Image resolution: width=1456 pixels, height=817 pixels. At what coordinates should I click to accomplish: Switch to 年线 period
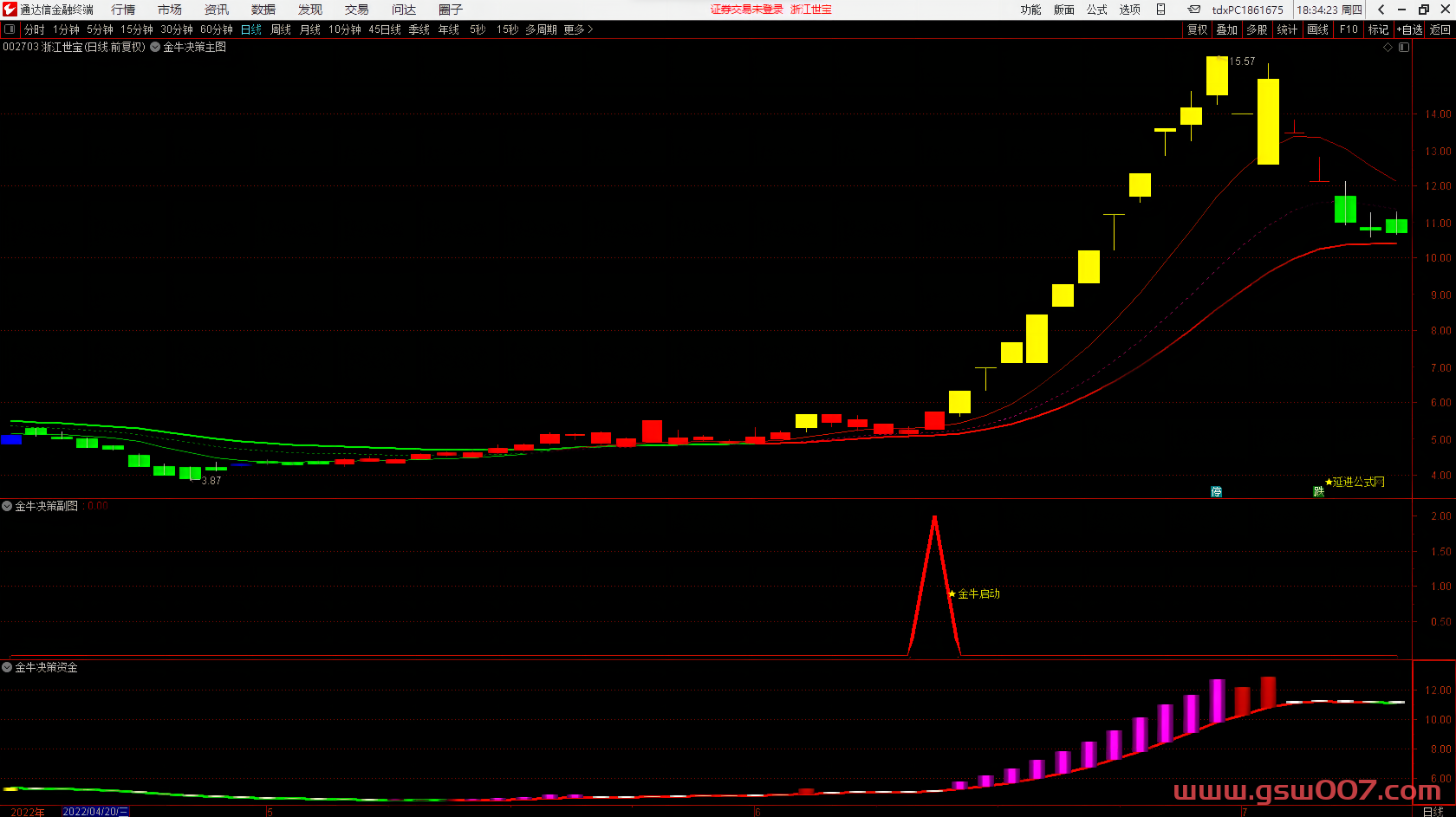coord(449,29)
